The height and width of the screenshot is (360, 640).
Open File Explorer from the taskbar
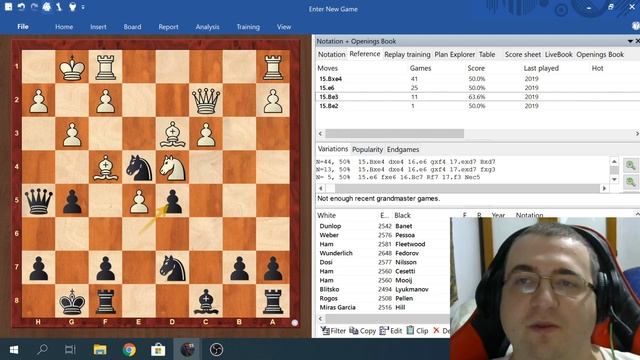click(100, 350)
